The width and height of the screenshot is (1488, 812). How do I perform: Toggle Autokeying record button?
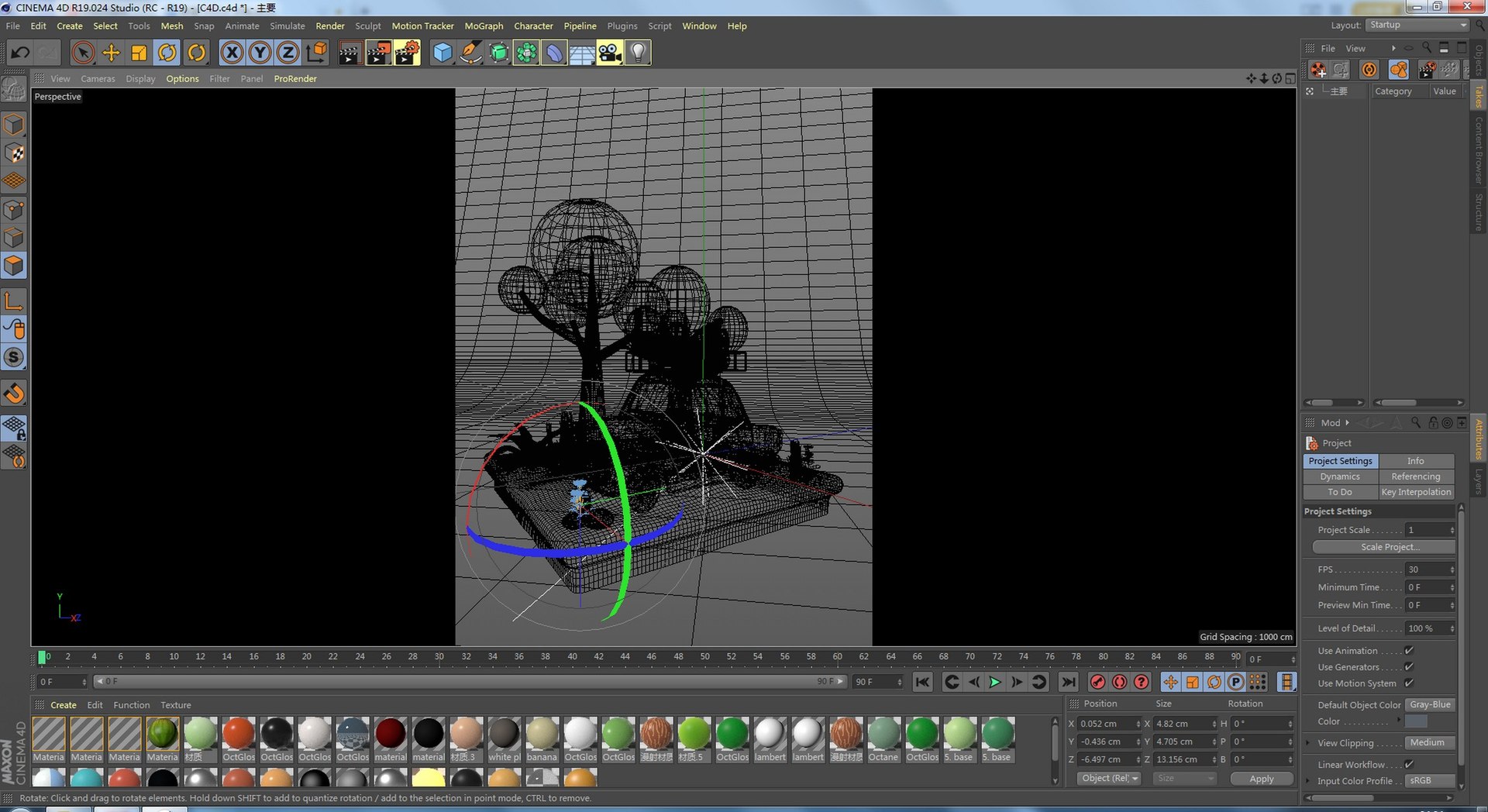(x=1119, y=682)
